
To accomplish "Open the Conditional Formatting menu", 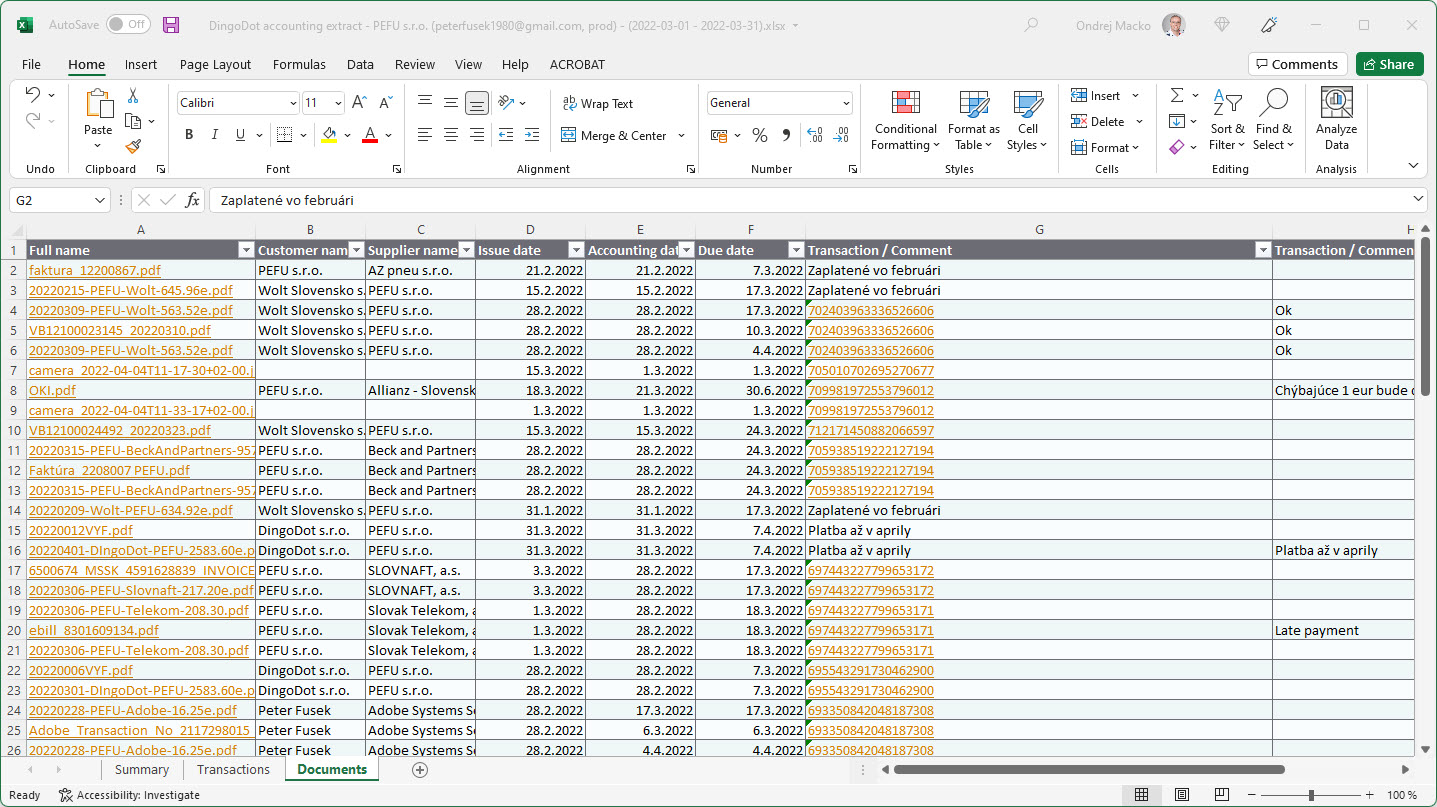I will click(x=905, y=120).
